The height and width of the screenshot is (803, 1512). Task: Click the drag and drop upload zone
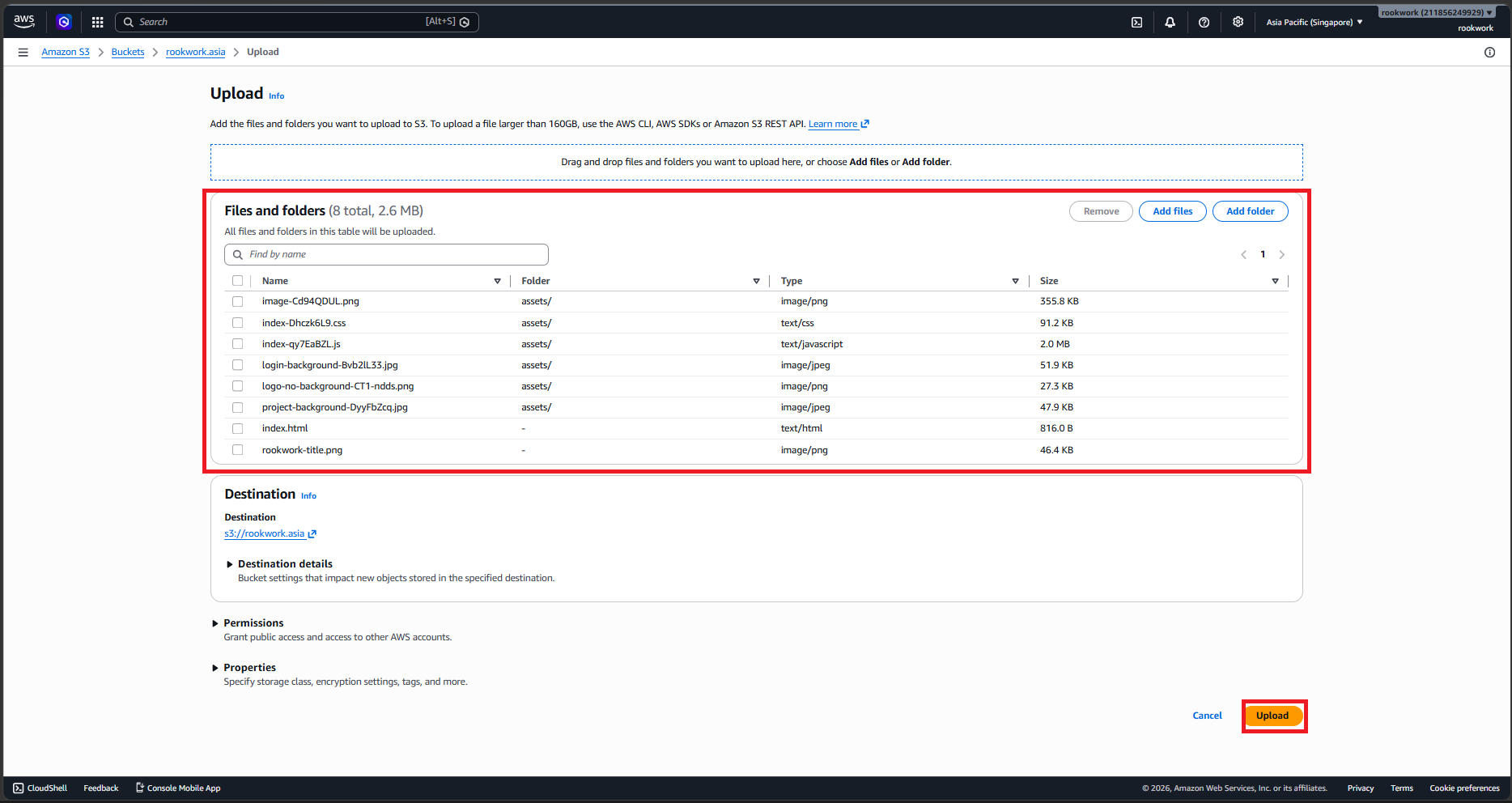tap(756, 162)
